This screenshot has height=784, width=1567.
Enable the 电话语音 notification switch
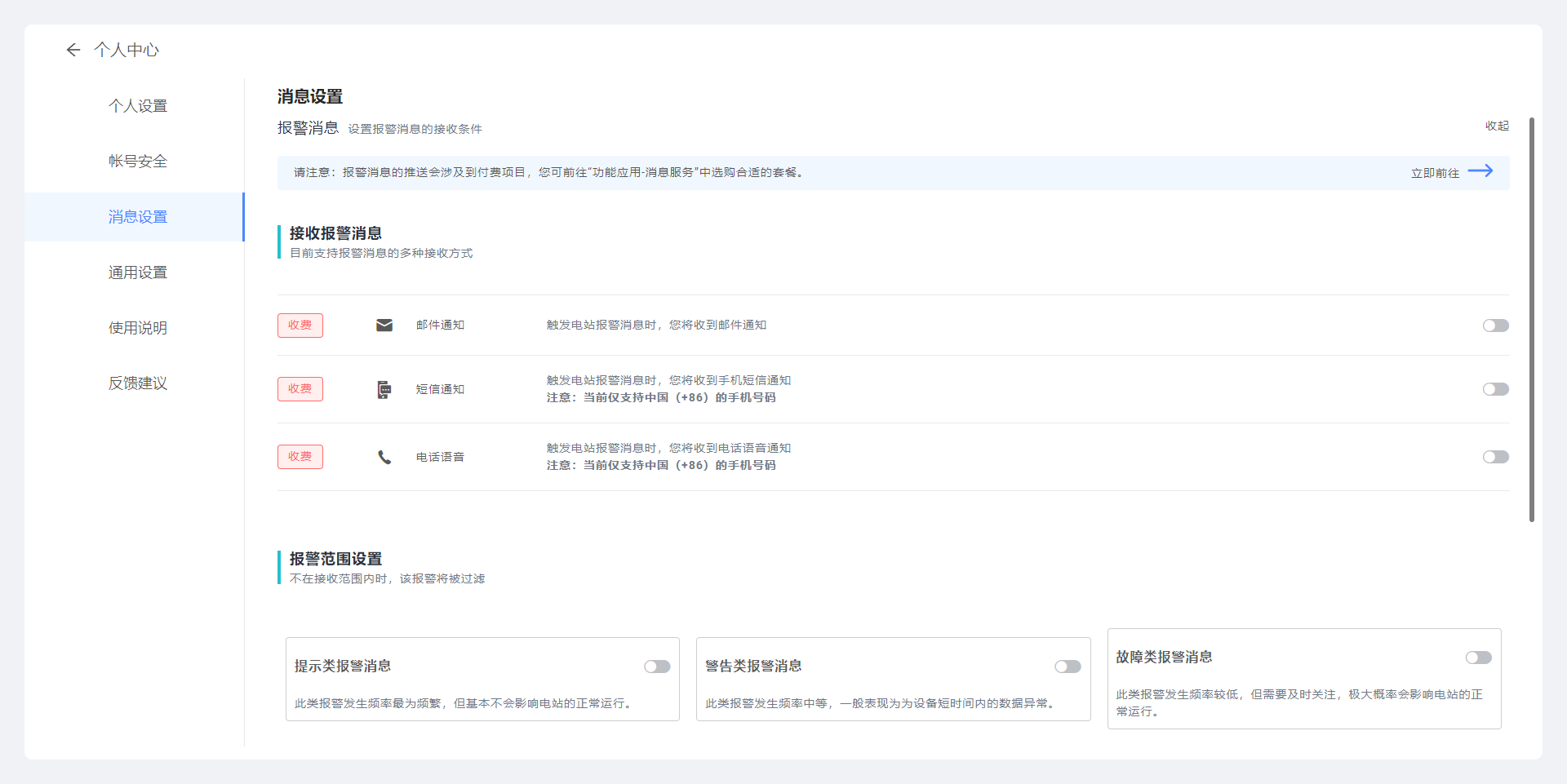tap(1495, 457)
